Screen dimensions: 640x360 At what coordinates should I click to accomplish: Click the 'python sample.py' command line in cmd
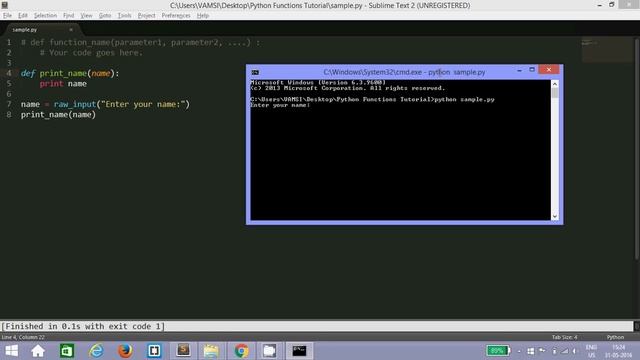pyautogui.click(x=464, y=100)
